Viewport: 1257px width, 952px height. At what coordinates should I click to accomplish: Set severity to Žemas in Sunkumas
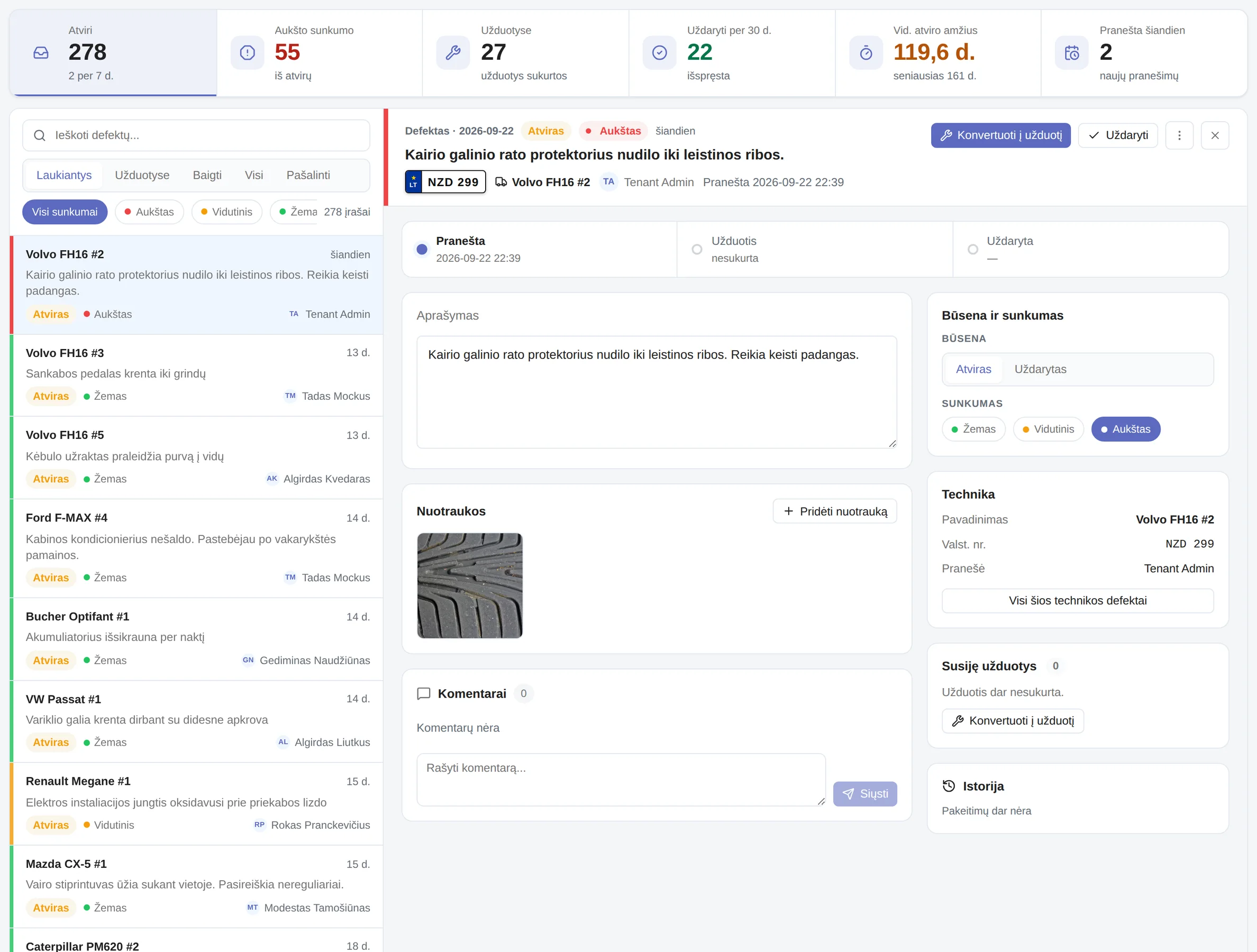[973, 429]
